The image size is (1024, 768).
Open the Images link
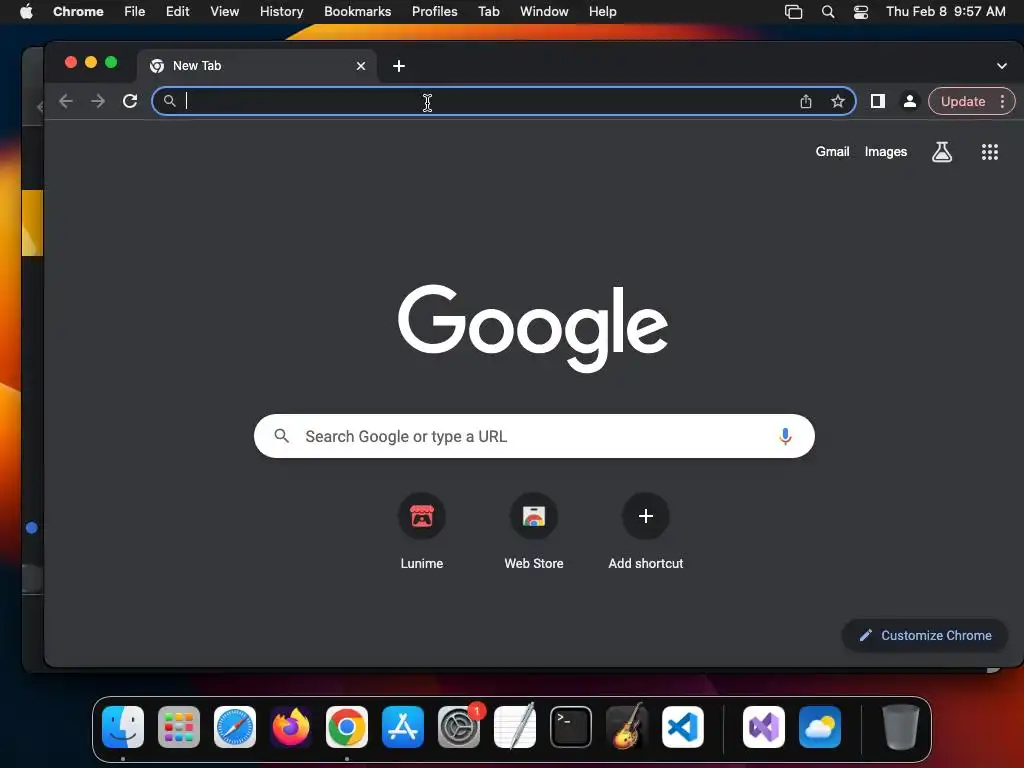(x=886, y=152)
